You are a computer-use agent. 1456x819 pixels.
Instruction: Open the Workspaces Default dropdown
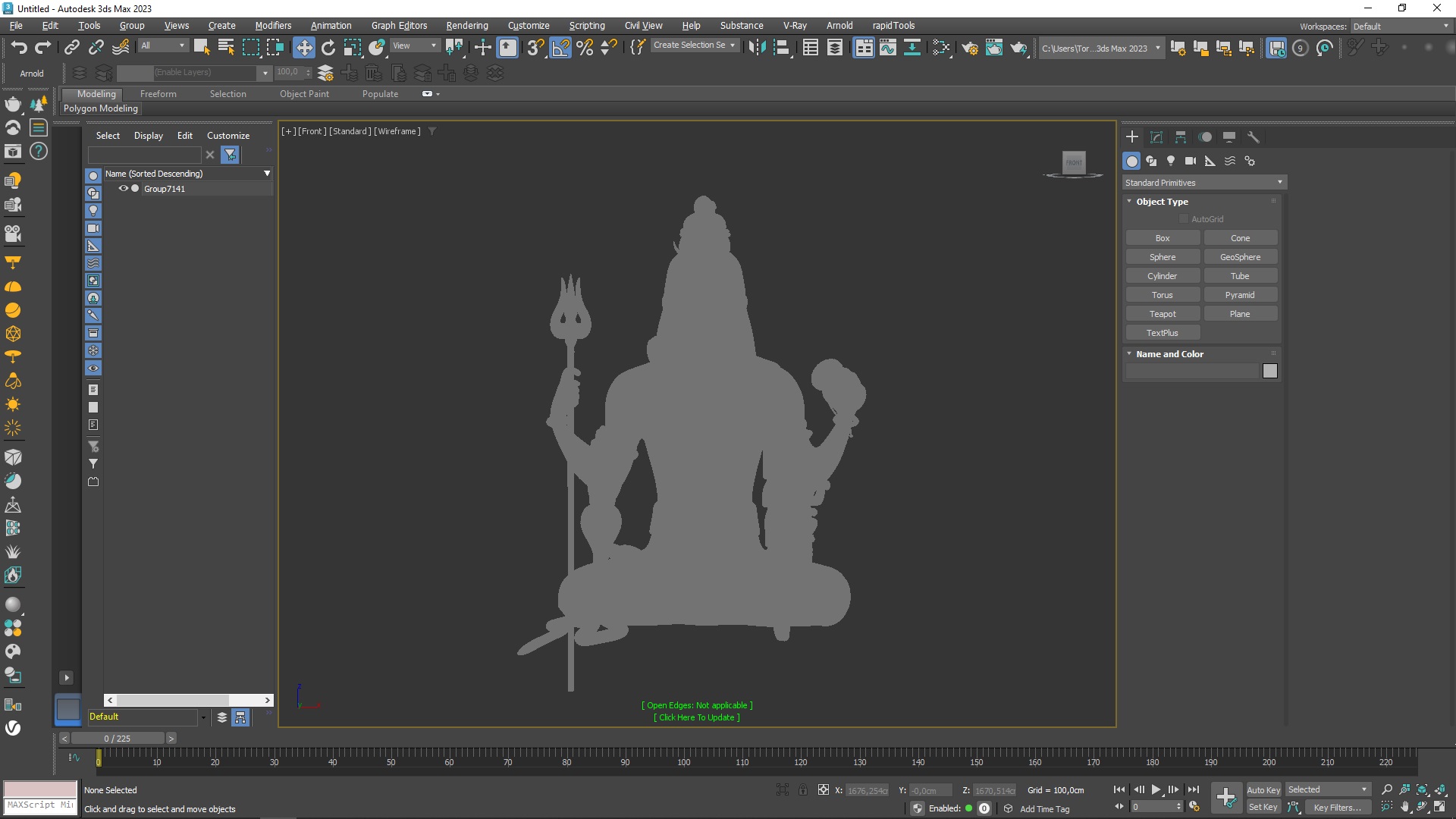tap(1401, 27)
